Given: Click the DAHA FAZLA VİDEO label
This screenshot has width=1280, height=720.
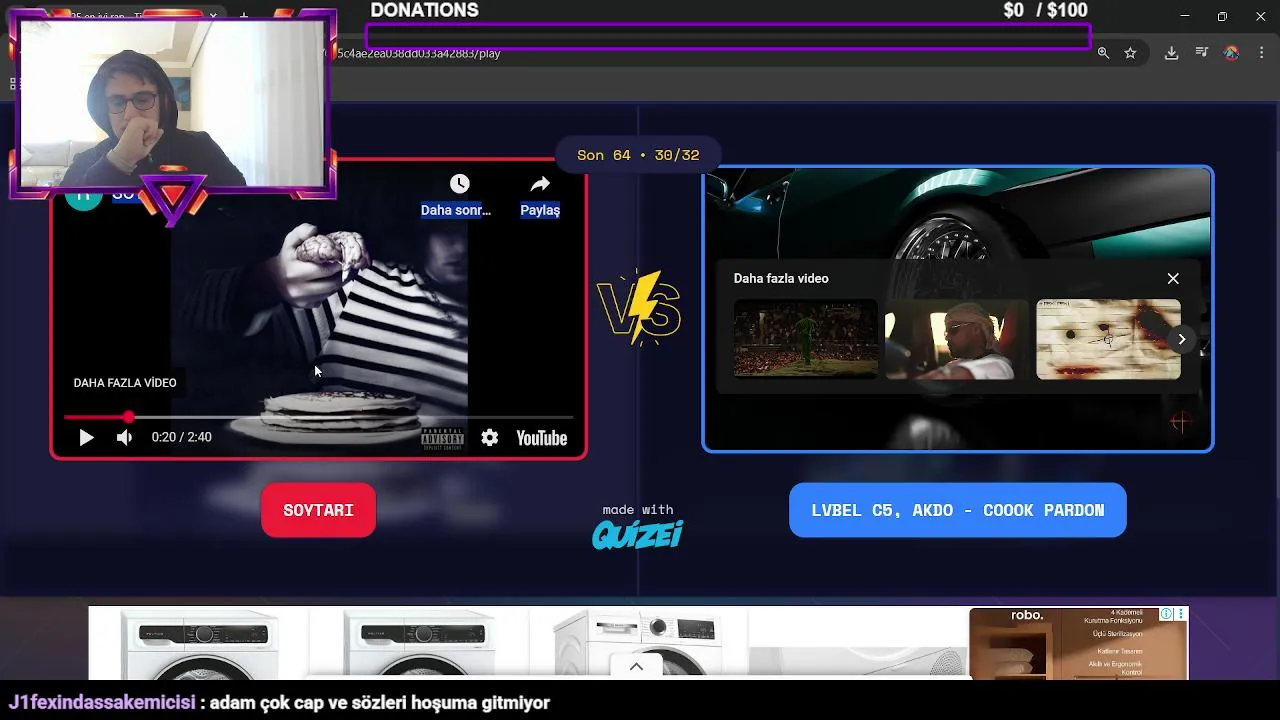Looking at the screenshot, I should pos(125,383).
